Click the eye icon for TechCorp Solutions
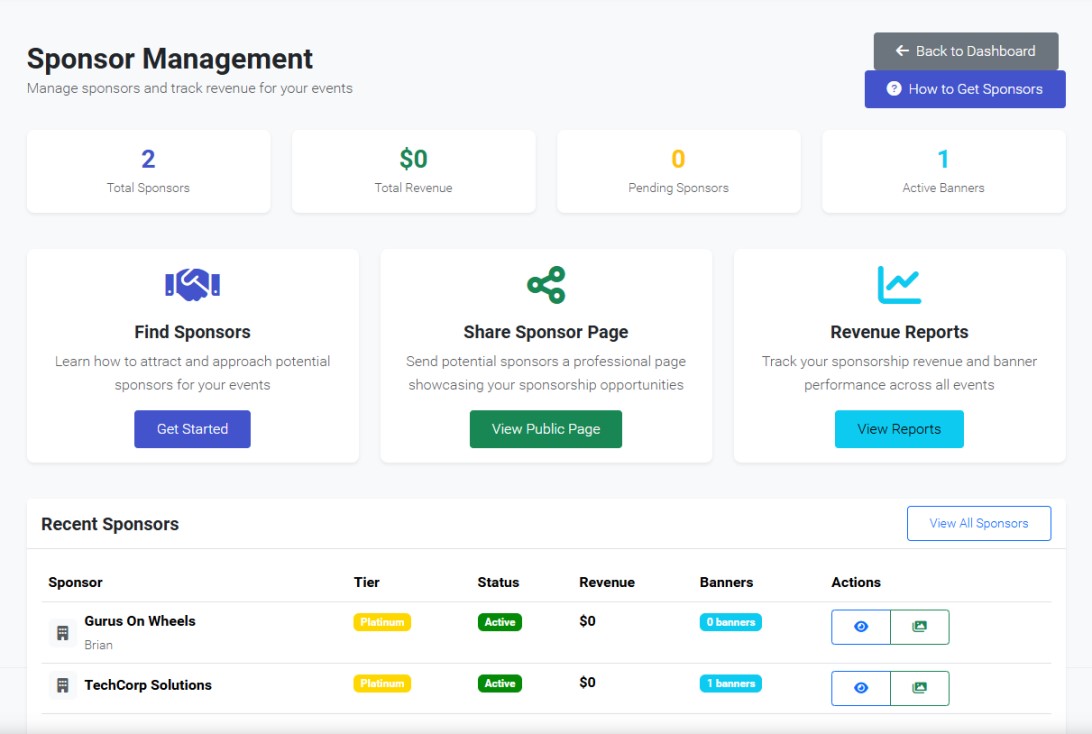Viewport: 1092px width, 734px height. coord(860,688)
